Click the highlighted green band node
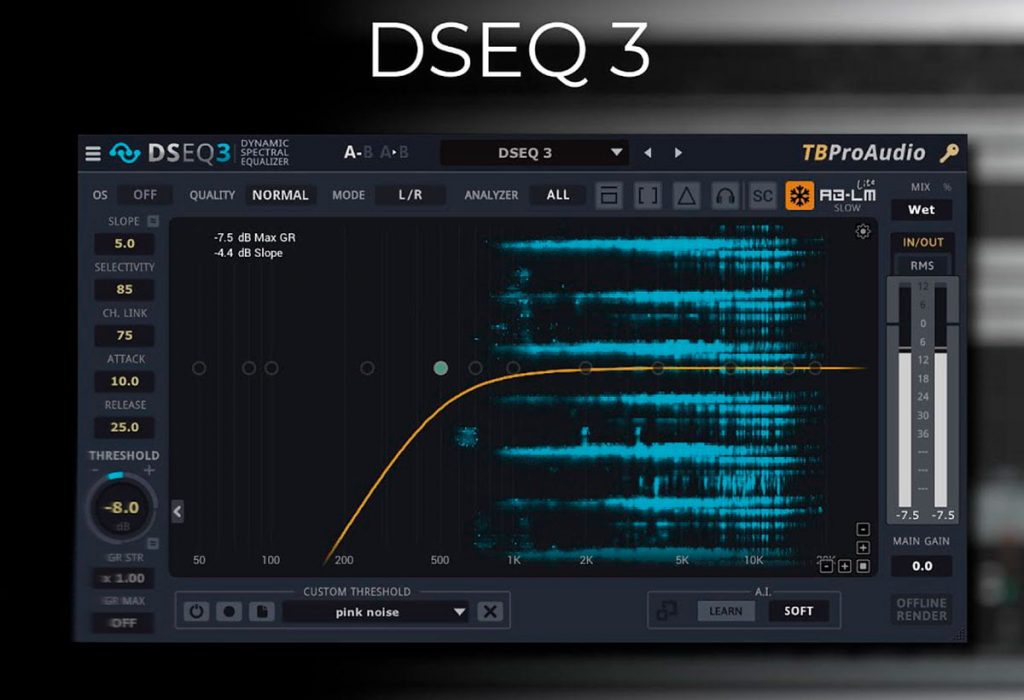1024x700 pixels. pyautogui.click(x=441, y=368)
